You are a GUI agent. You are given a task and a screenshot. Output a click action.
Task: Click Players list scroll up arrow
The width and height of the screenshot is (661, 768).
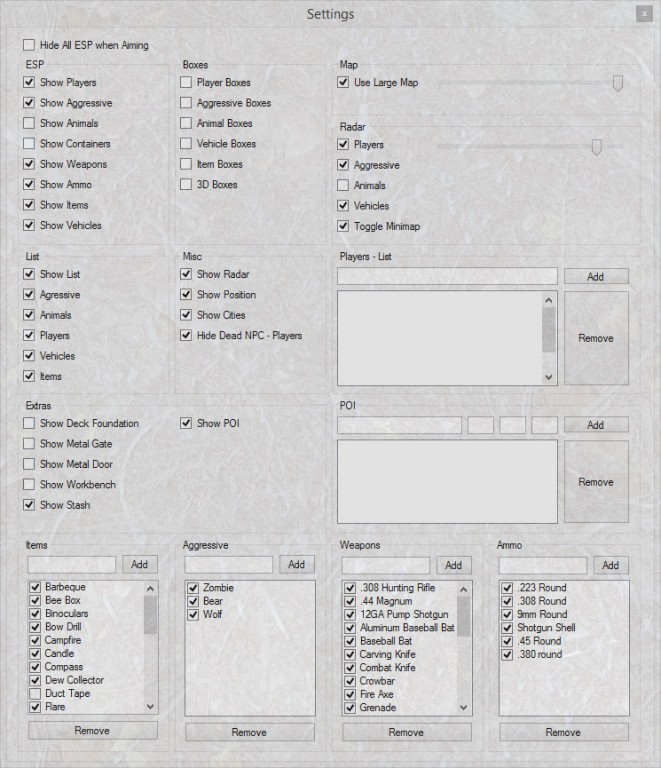(x=549, y=300)
